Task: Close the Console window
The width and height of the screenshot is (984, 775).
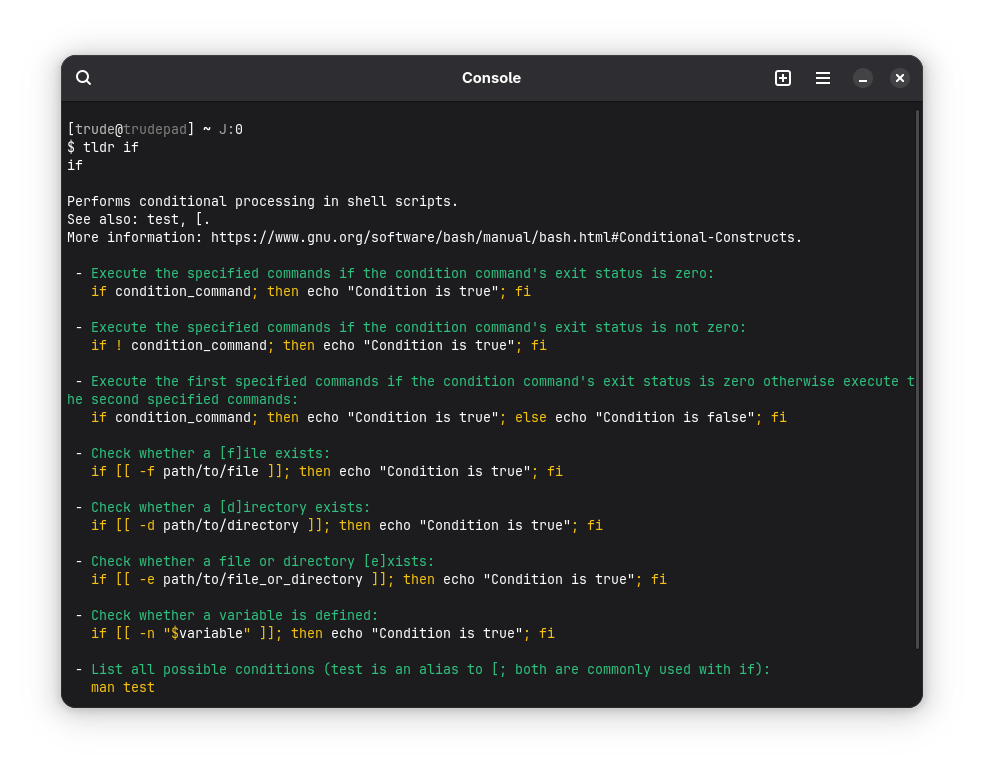Action: 900,78
